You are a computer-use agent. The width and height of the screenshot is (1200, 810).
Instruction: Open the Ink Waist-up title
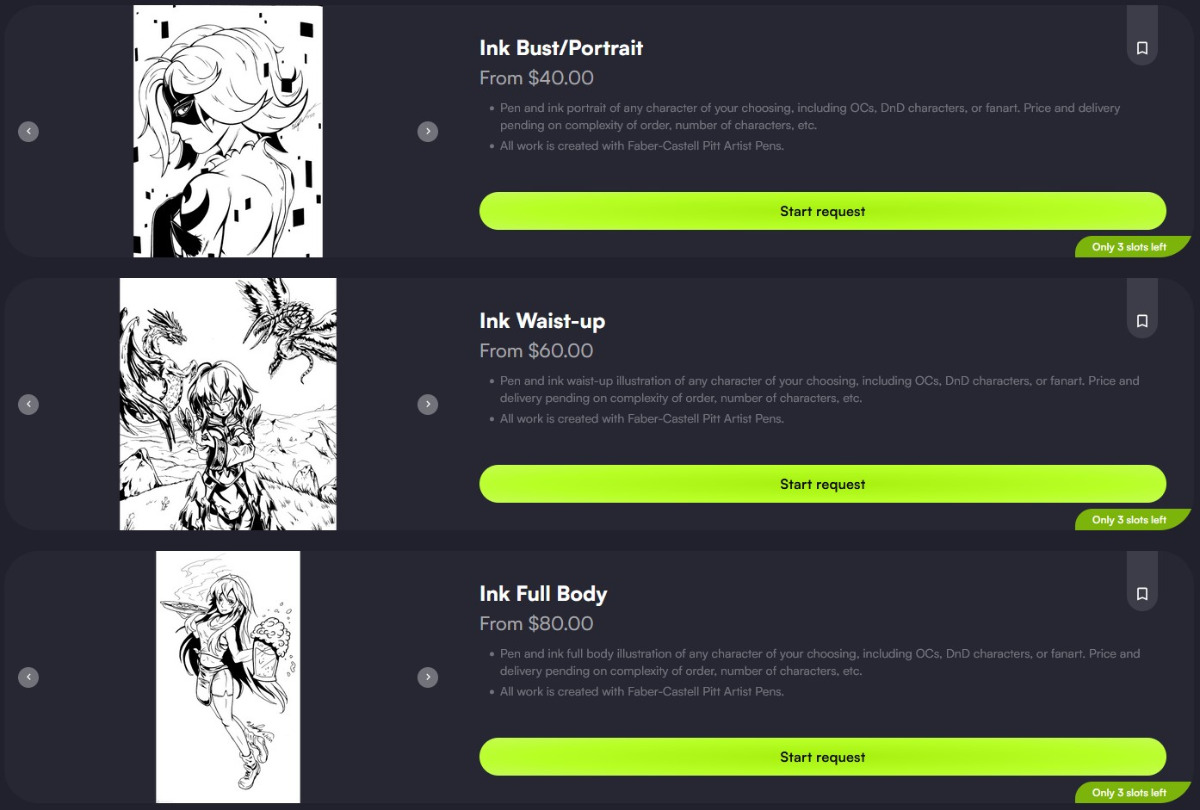coord(542,321)
